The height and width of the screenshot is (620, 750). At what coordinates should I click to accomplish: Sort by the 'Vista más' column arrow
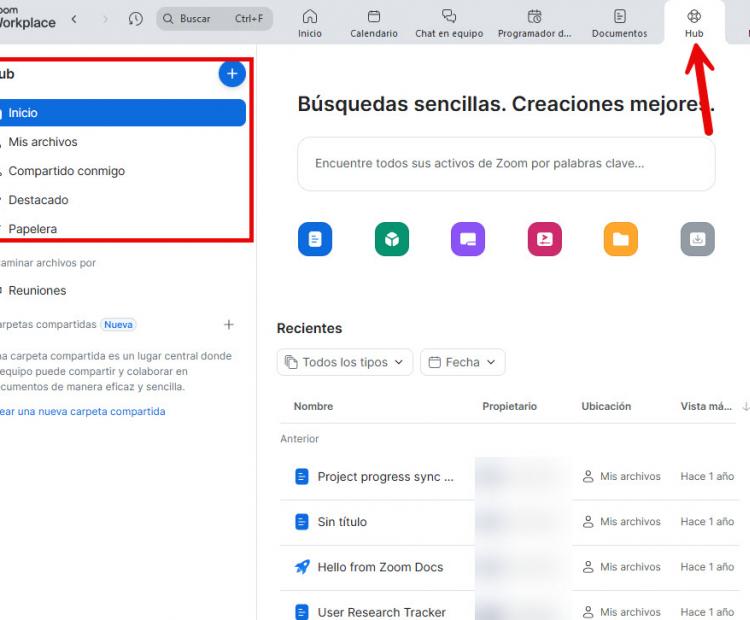pyautogui.click(x=745, y=407)
